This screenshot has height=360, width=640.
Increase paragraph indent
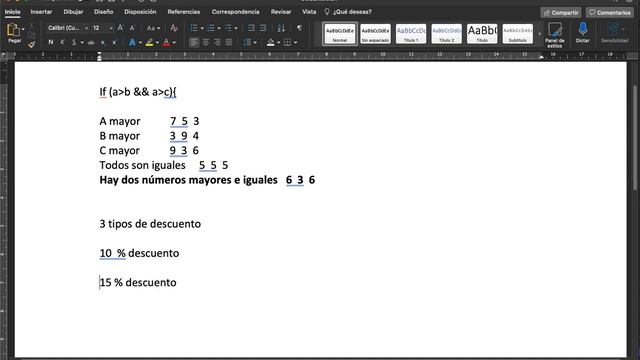263,28
